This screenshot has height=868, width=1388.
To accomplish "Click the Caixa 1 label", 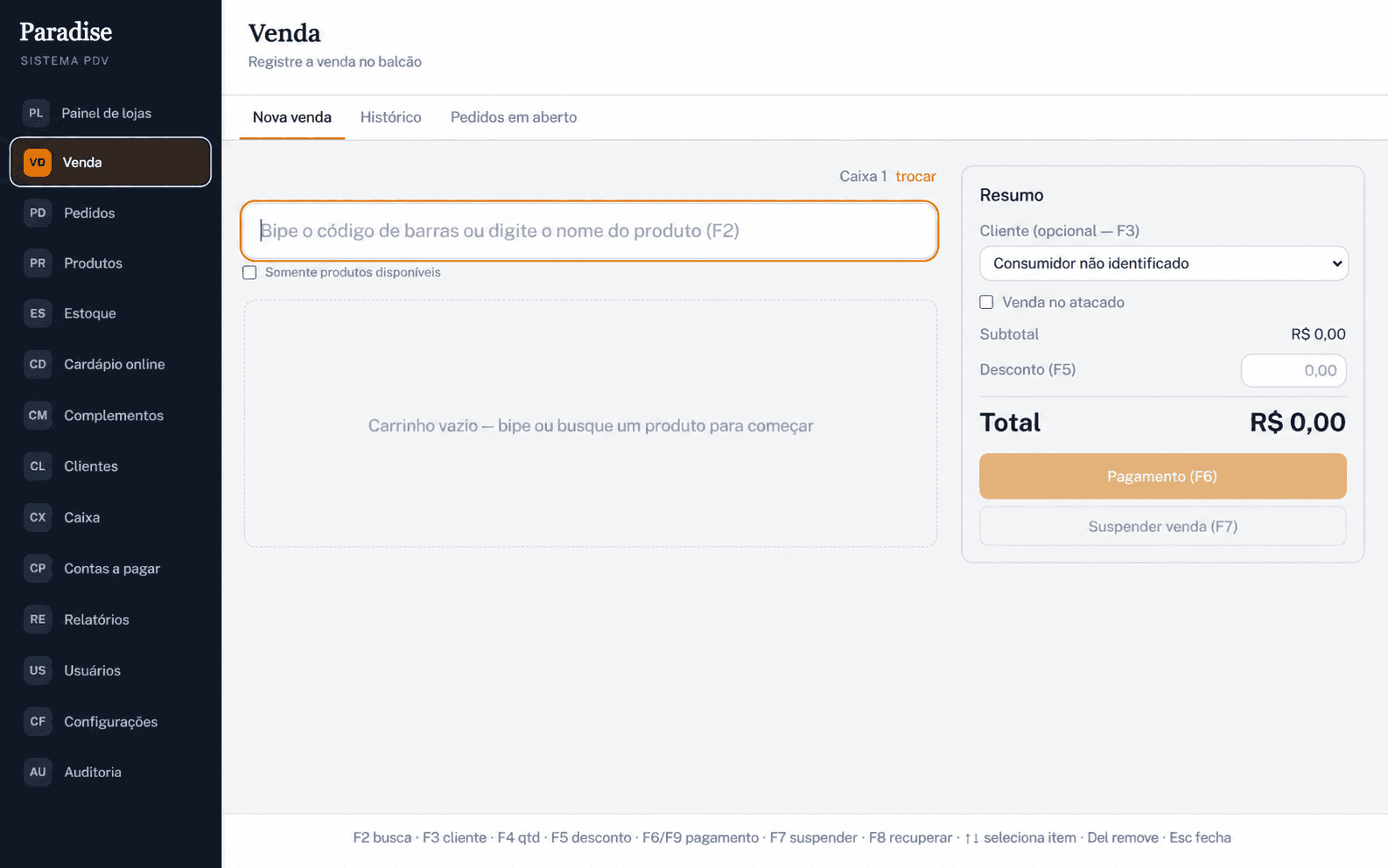I will point(863,176).
